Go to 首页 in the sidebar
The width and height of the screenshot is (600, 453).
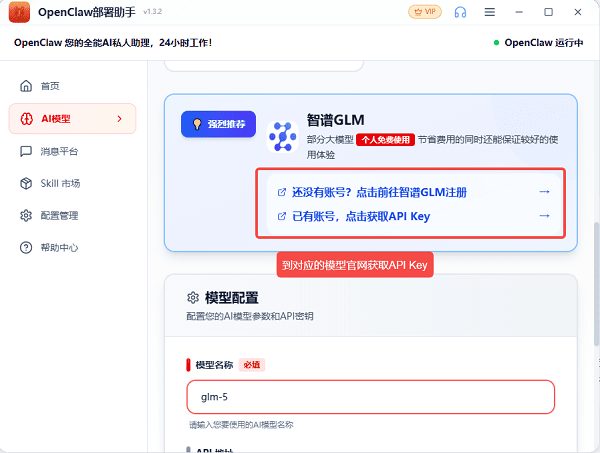72,86
